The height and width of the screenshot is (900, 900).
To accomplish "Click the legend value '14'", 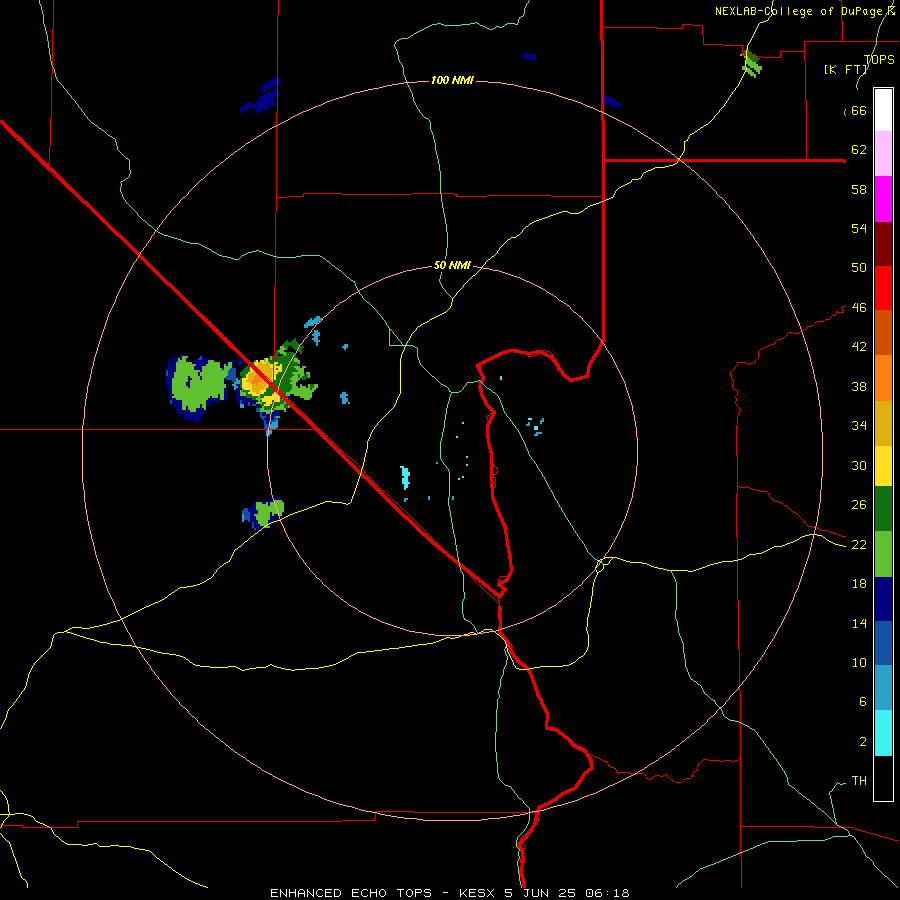I will [x=859, y=623].
